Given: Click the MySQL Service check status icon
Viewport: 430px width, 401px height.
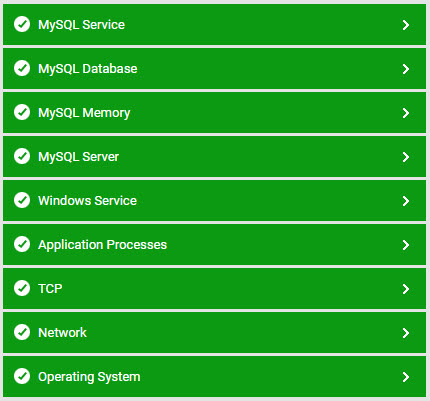Looking at the screenshot, I should click(x=22, y=24).
